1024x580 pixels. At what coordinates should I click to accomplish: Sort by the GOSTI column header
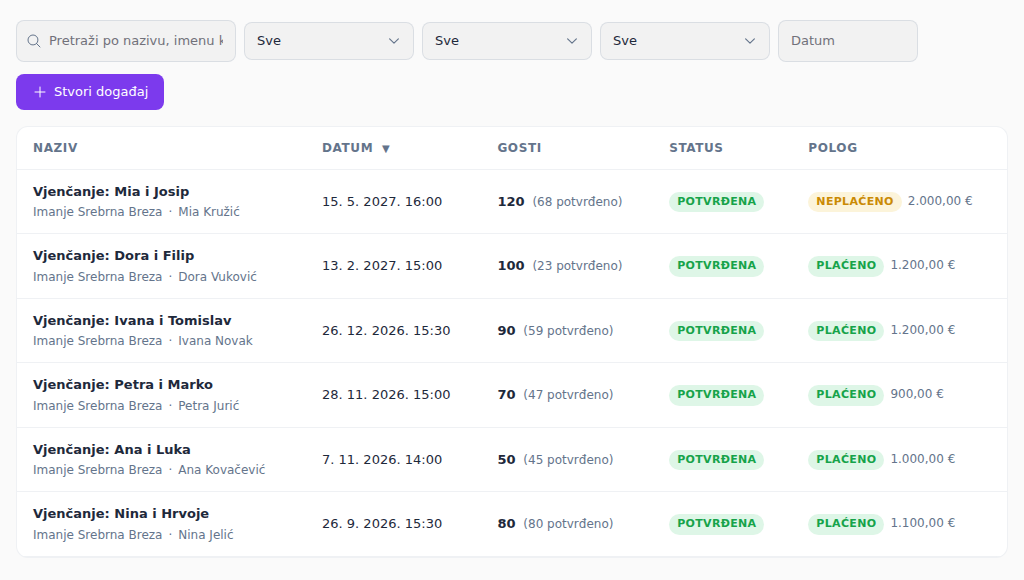[x=519, y=148]
